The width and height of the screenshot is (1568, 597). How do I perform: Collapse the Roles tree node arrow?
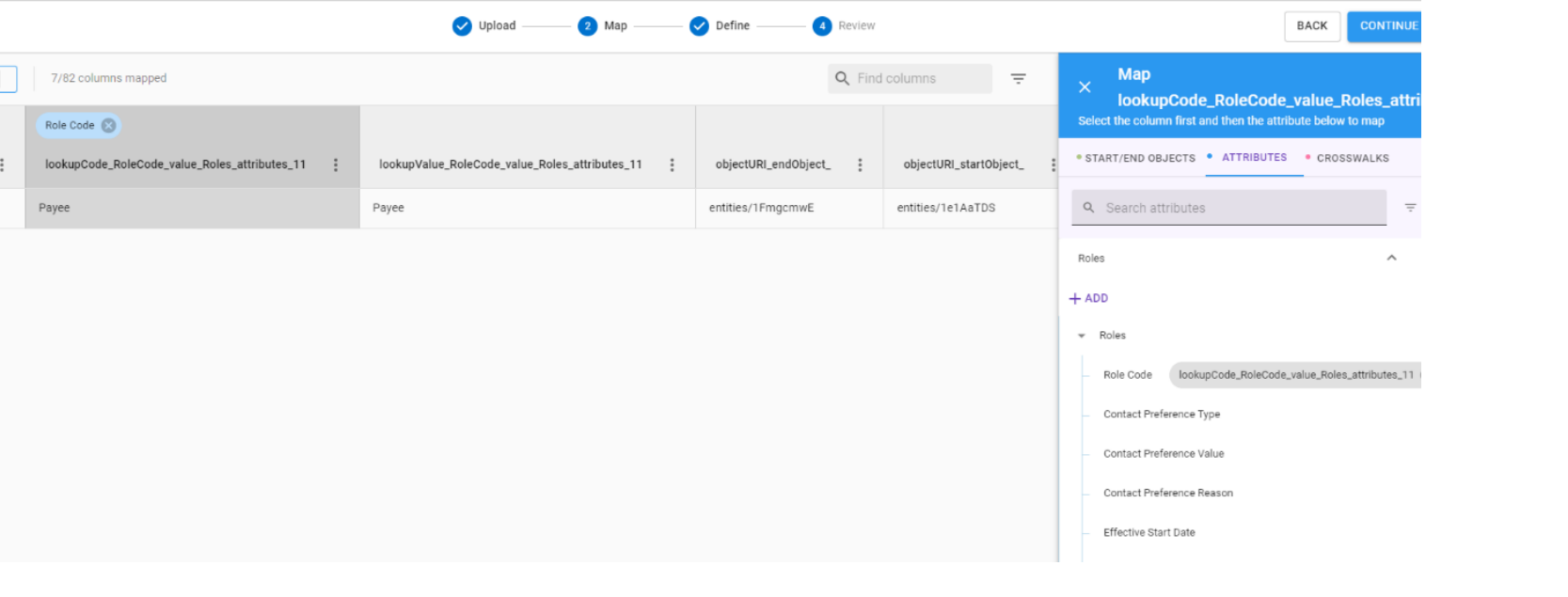(1082, 336)
